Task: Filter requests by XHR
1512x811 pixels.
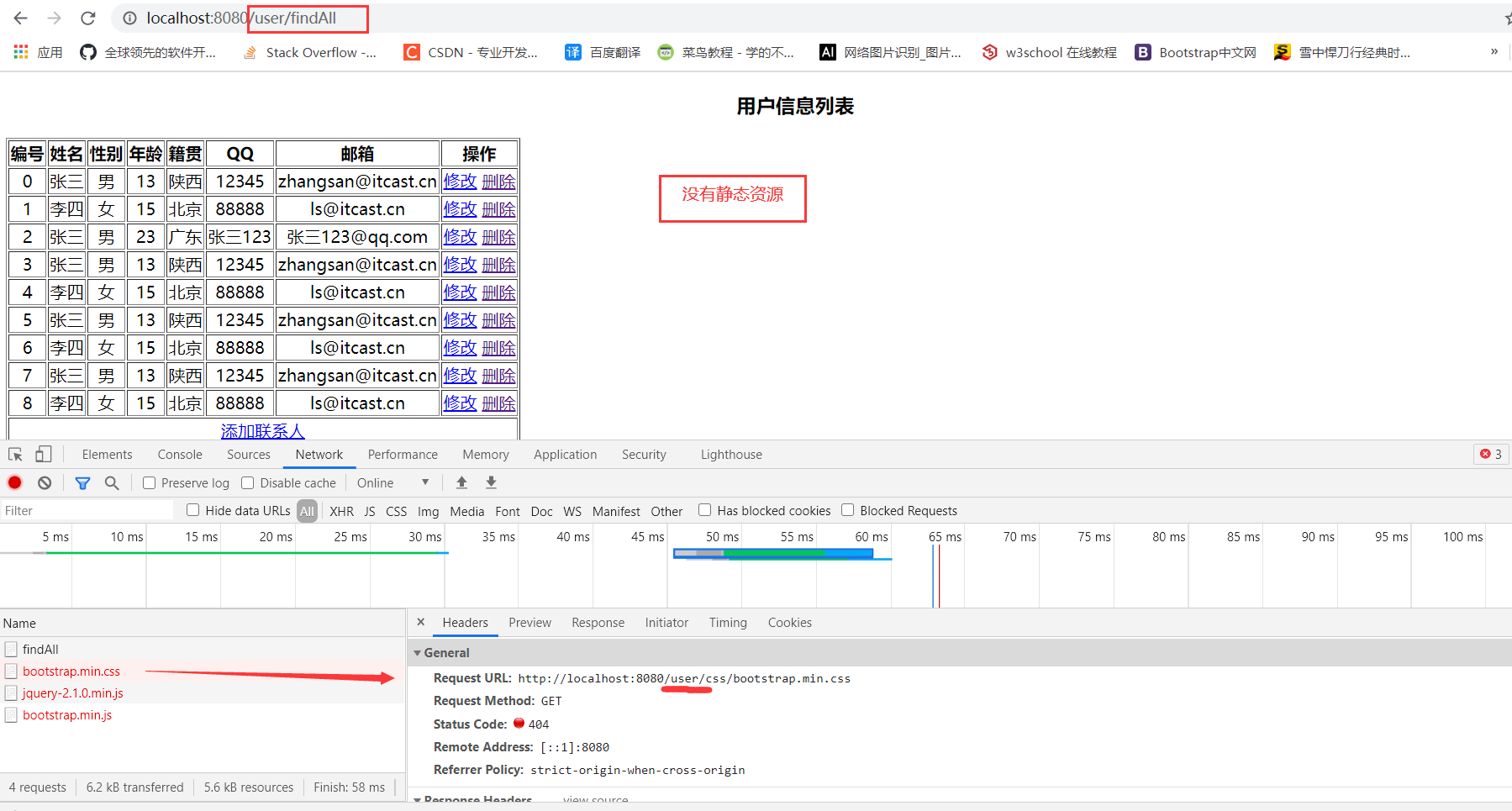Action: pos(341,511)
